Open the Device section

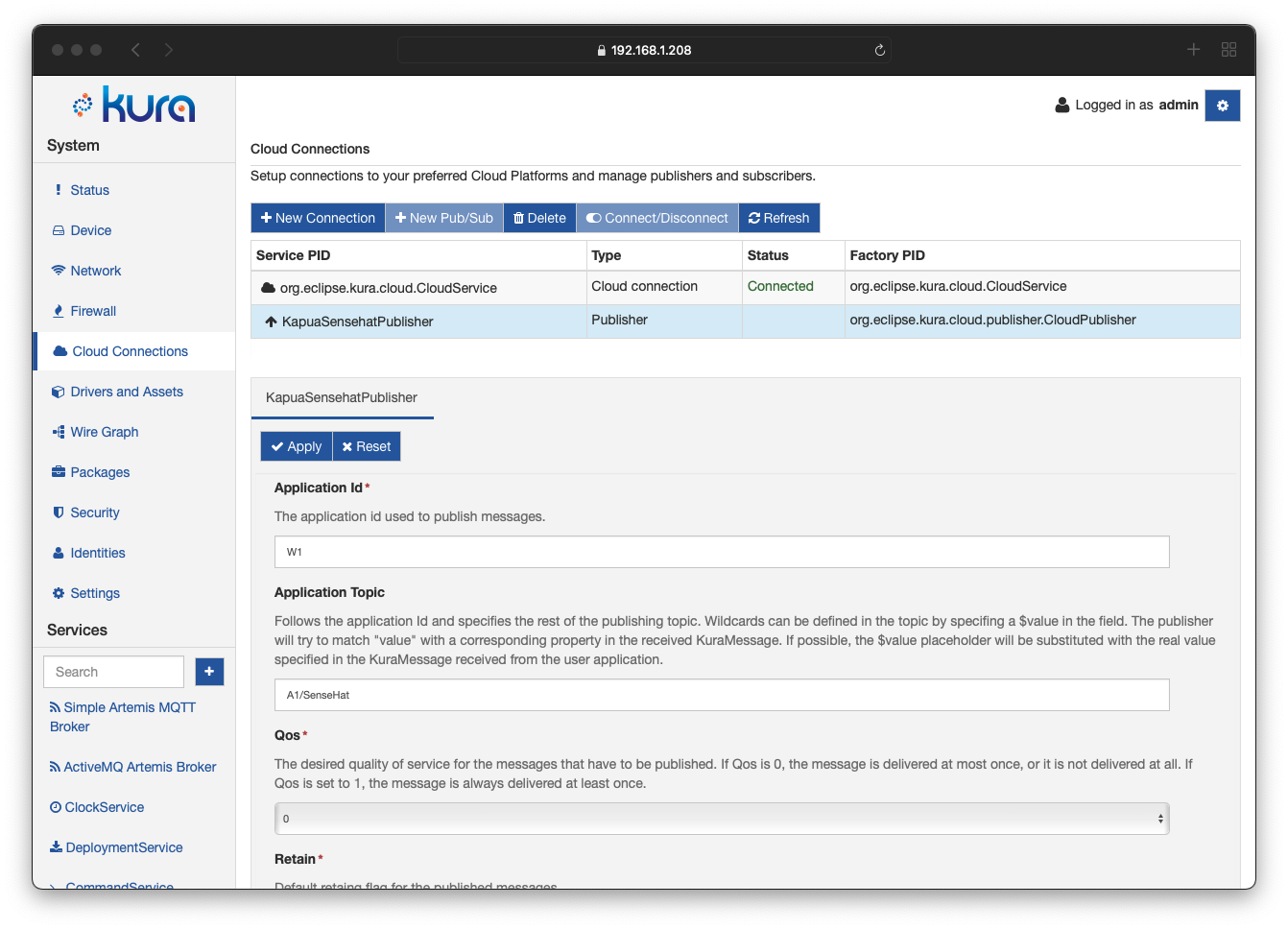pyautogui.click(x=90, y=230)
